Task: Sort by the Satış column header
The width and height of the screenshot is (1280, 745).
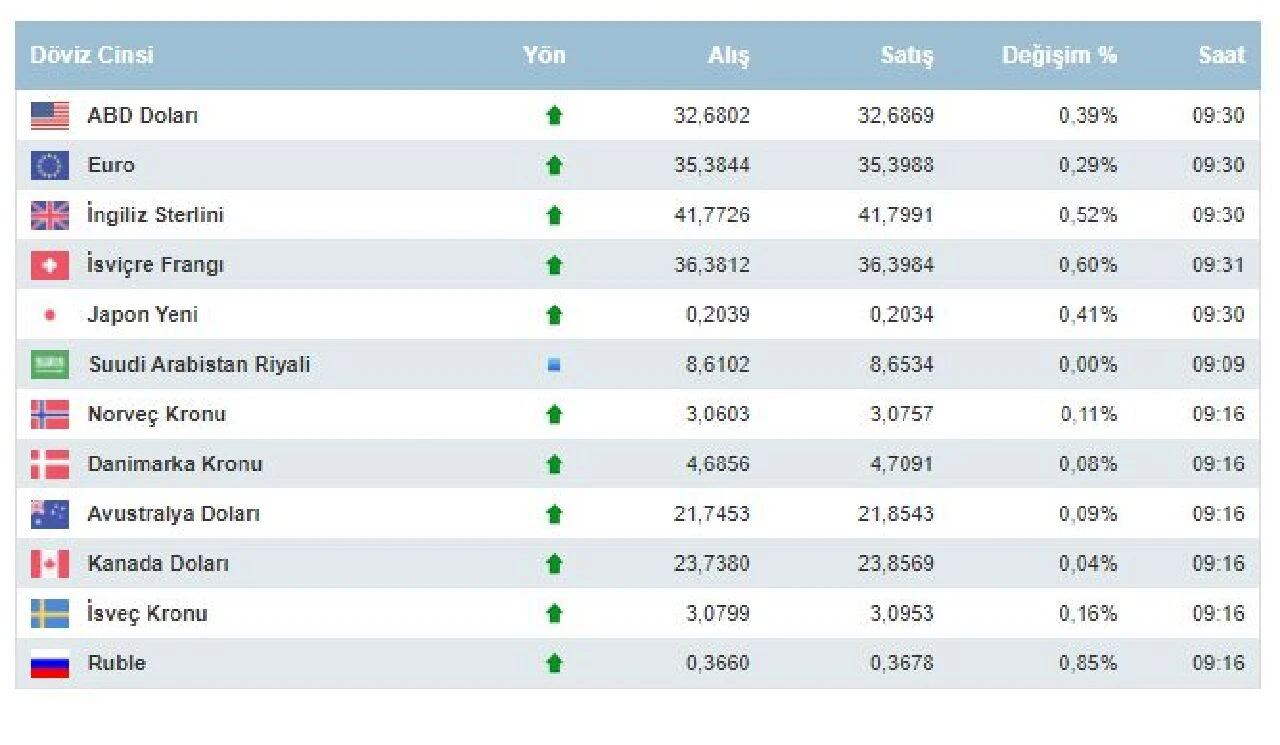Action: click(x=907, y=56)
